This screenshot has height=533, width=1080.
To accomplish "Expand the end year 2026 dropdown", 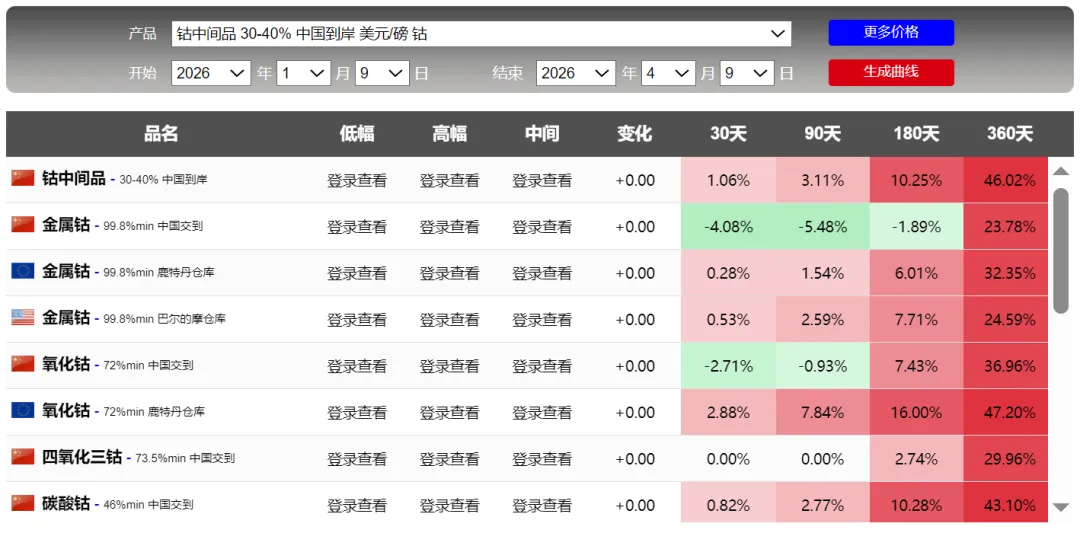I will coord(576,73).
